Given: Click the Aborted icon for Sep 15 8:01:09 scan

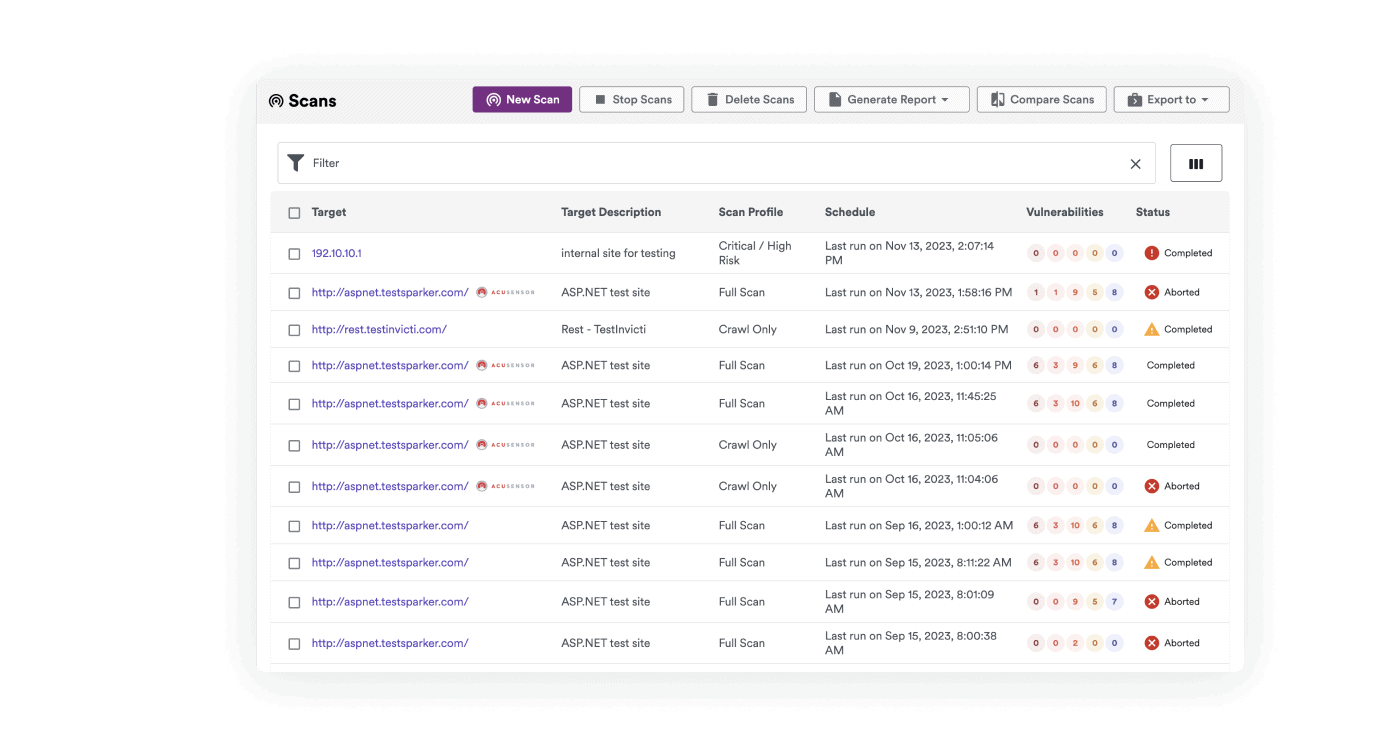Looking at the screenshot, I should click(1152, 602).
